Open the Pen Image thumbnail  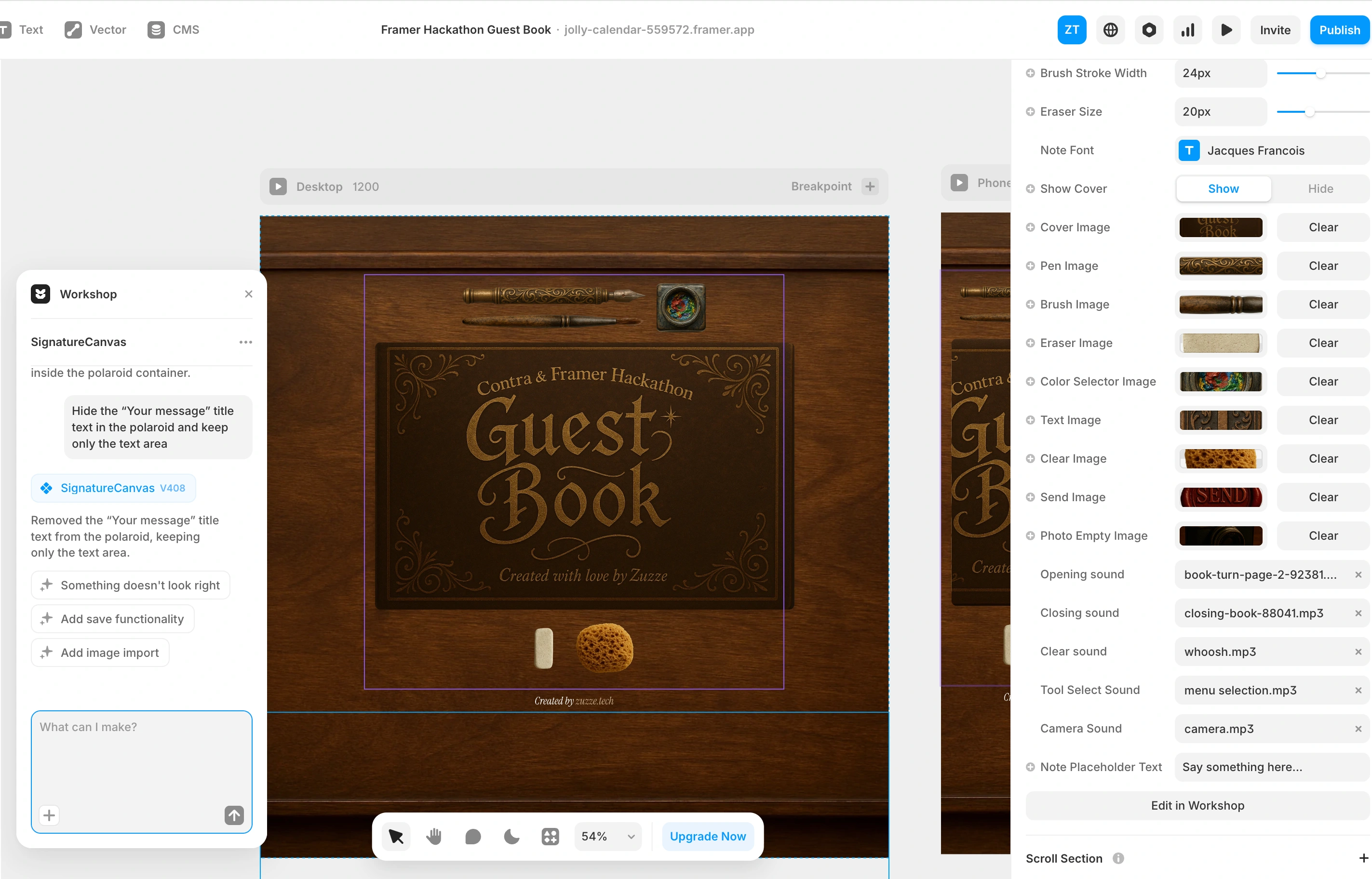1221,266
